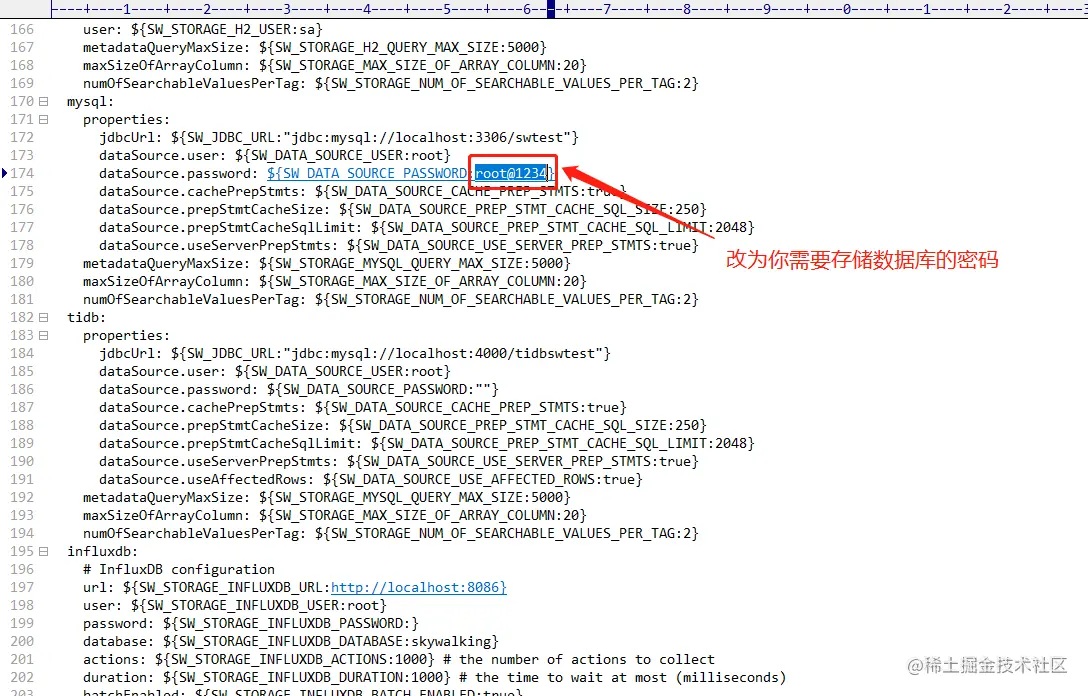Click 'user: ${SW_STORAGE_H2_USER:sa}' line
This screenshot has width=1088, height=696.
pos(203,29)
